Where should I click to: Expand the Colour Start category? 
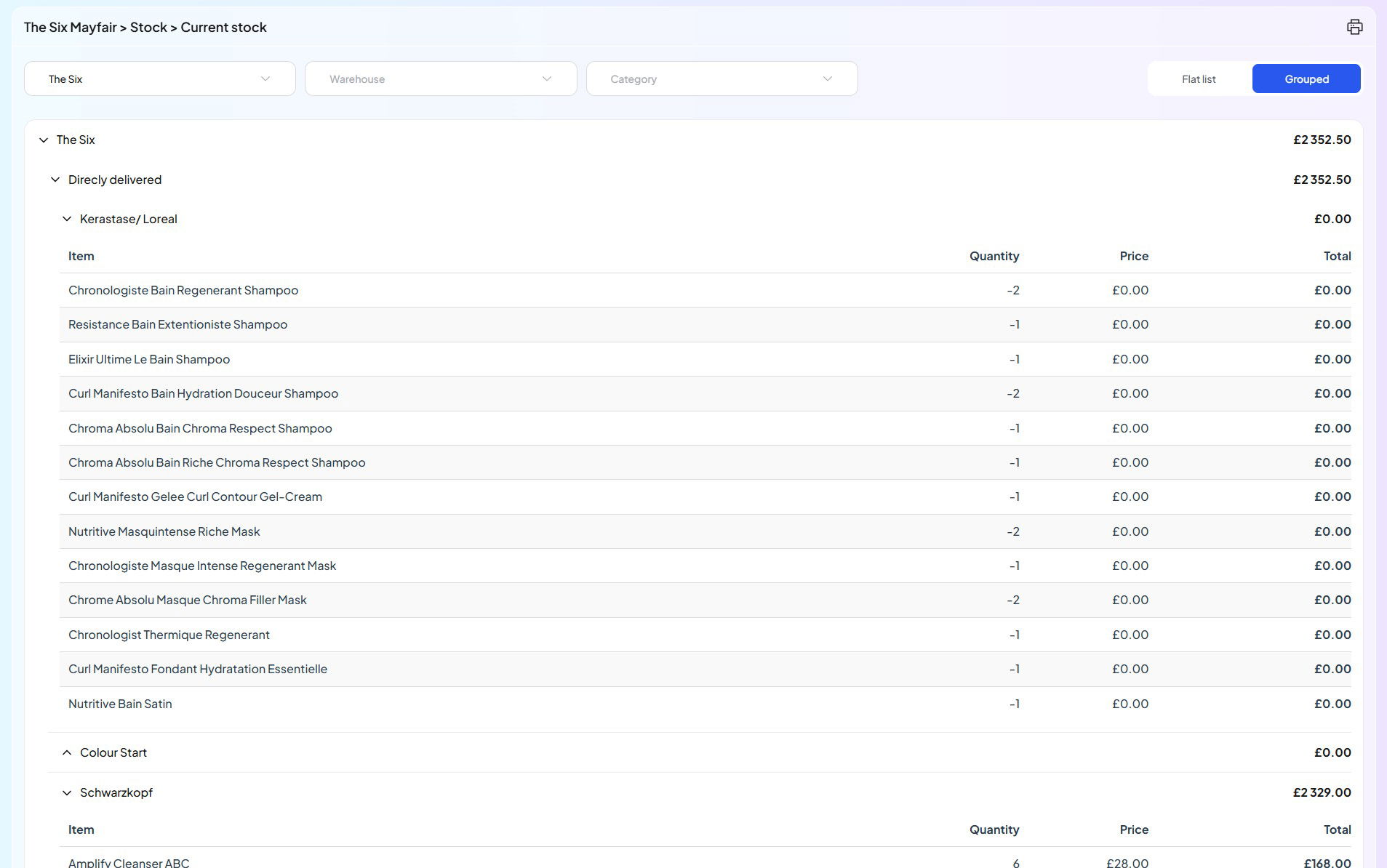pos(67,752)
